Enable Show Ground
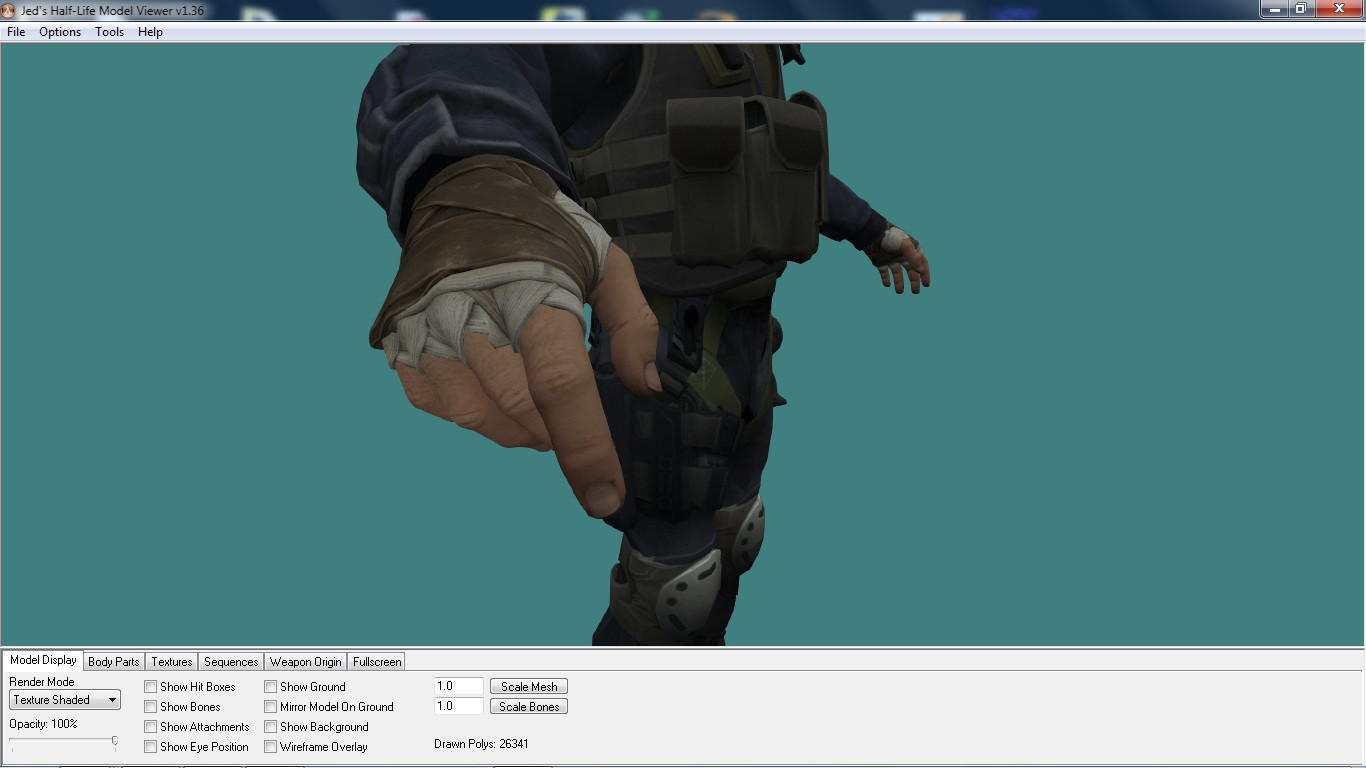The height and width of the screenshot is (768, 1366). 270,687
